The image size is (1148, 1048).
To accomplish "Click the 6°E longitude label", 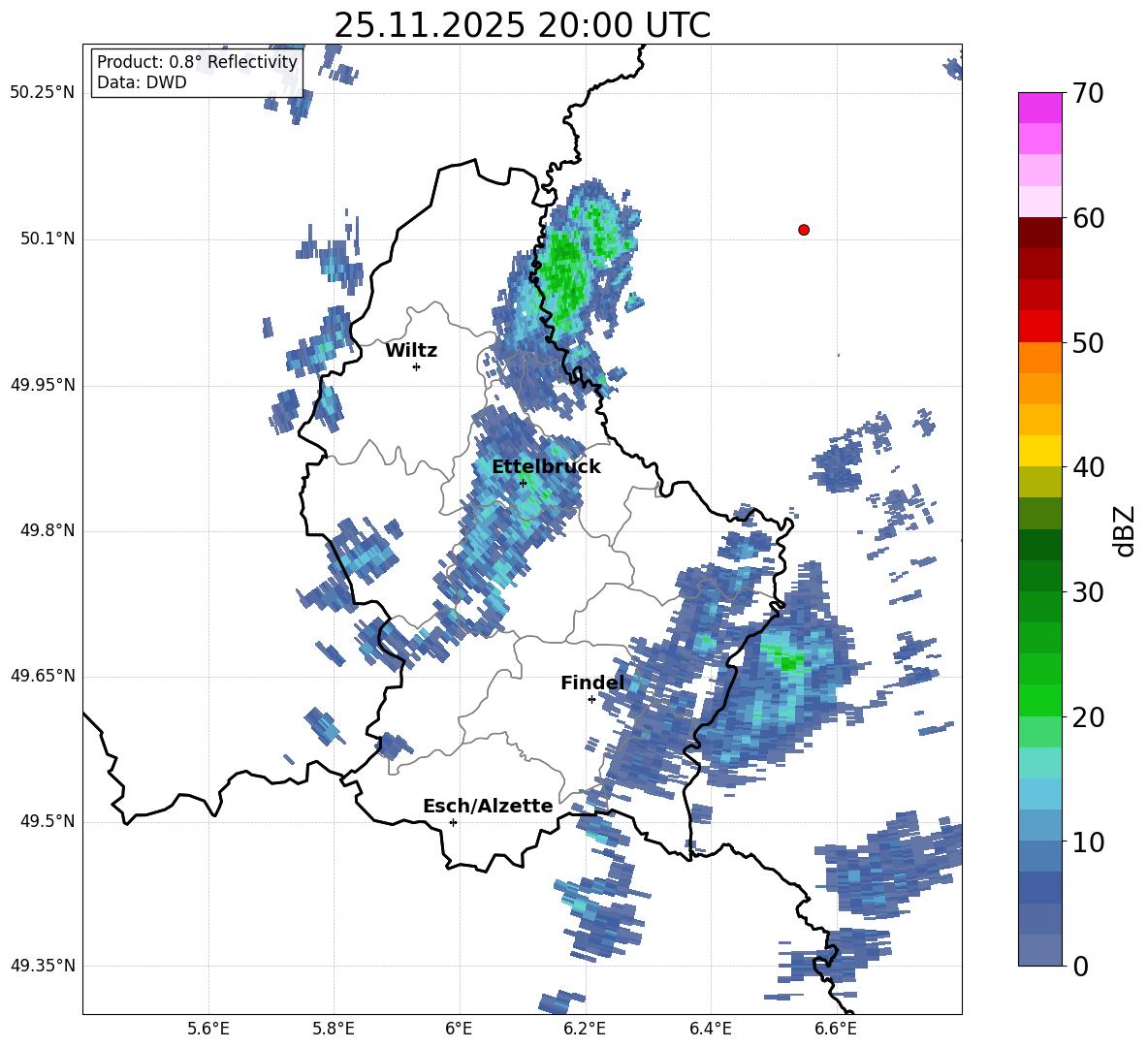I will pos(459,1029).
